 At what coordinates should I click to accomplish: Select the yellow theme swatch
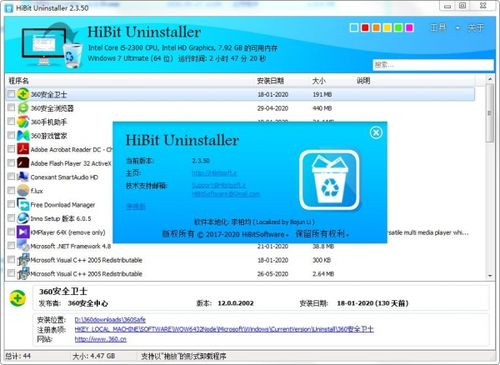click(387, 28)
